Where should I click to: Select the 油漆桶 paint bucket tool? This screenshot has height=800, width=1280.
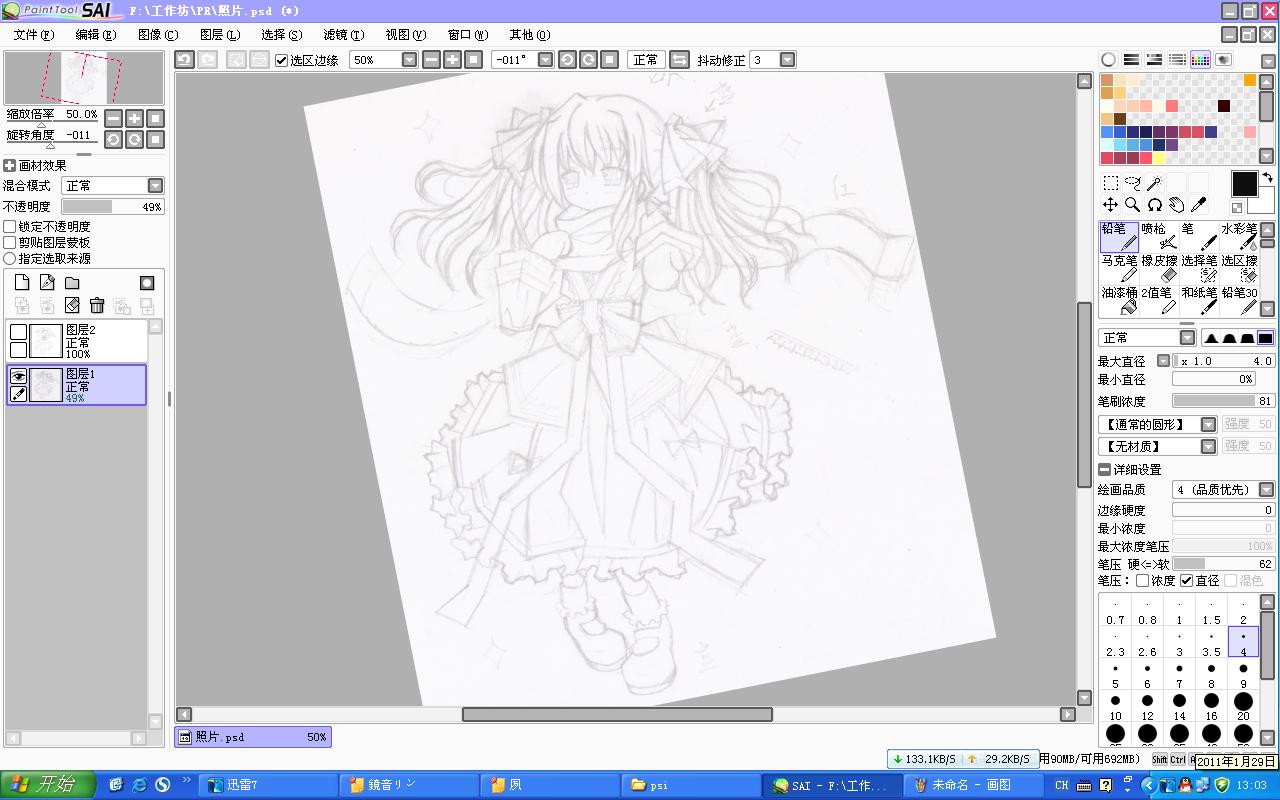(x=1120, y=300)
